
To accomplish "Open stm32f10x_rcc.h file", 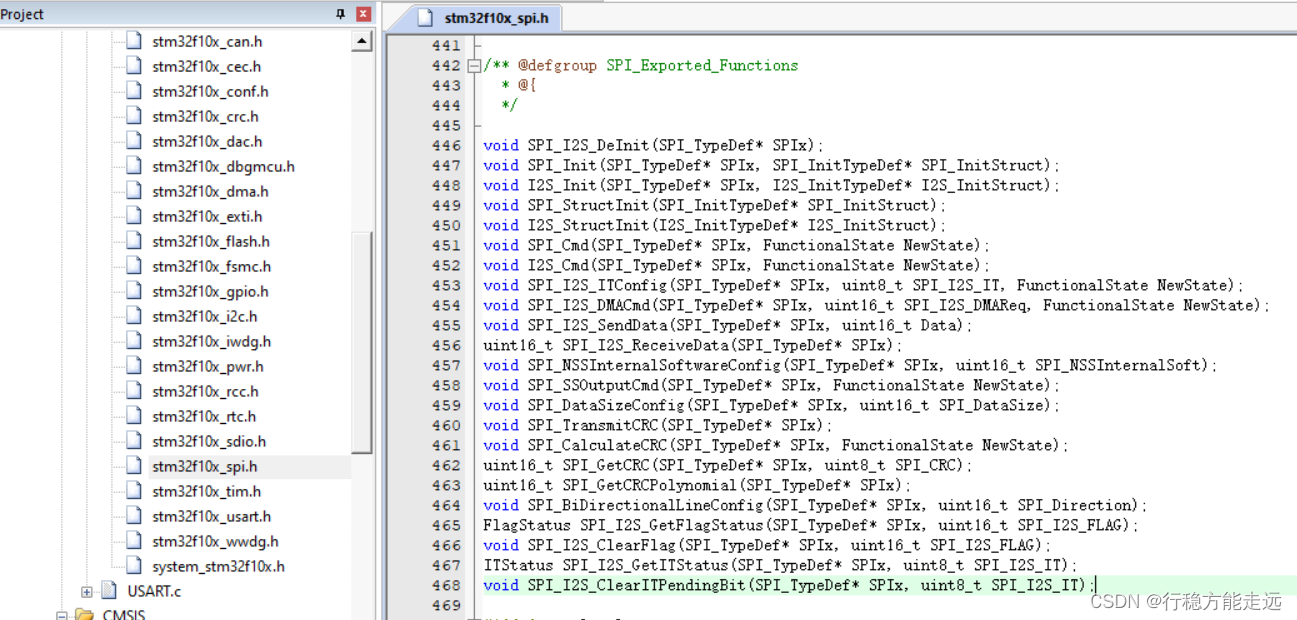I will pyautogui.click(x=205, y=392).
